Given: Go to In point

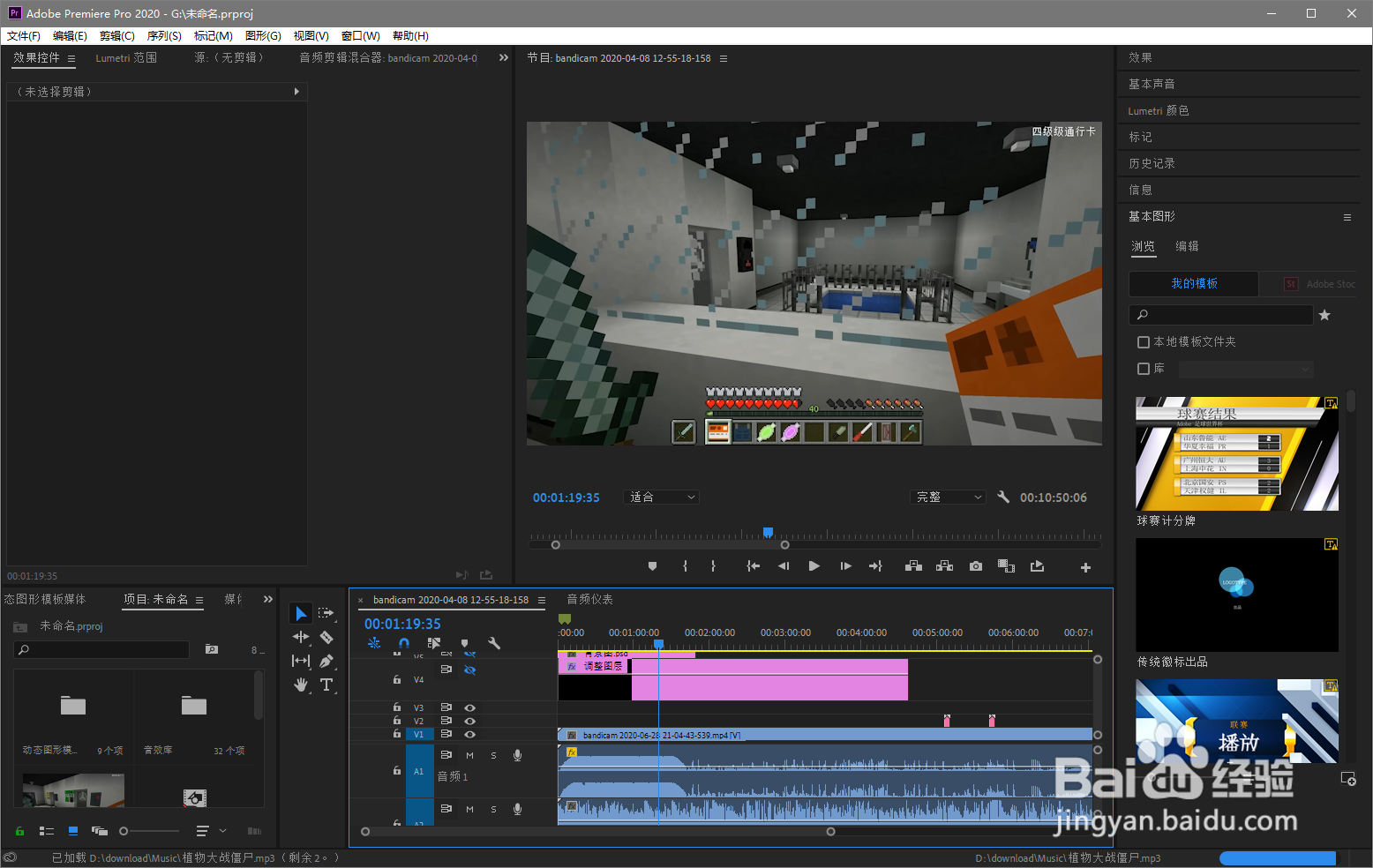Looking at the screenshot, I should point(753,566).
